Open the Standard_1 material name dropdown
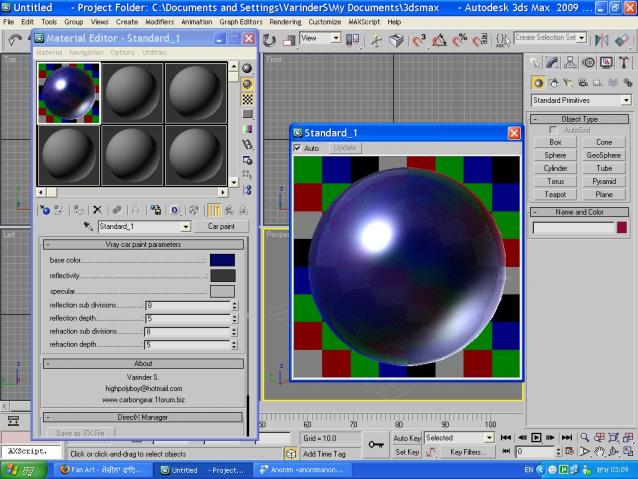The image size is (638, 479). click(144, 227)
